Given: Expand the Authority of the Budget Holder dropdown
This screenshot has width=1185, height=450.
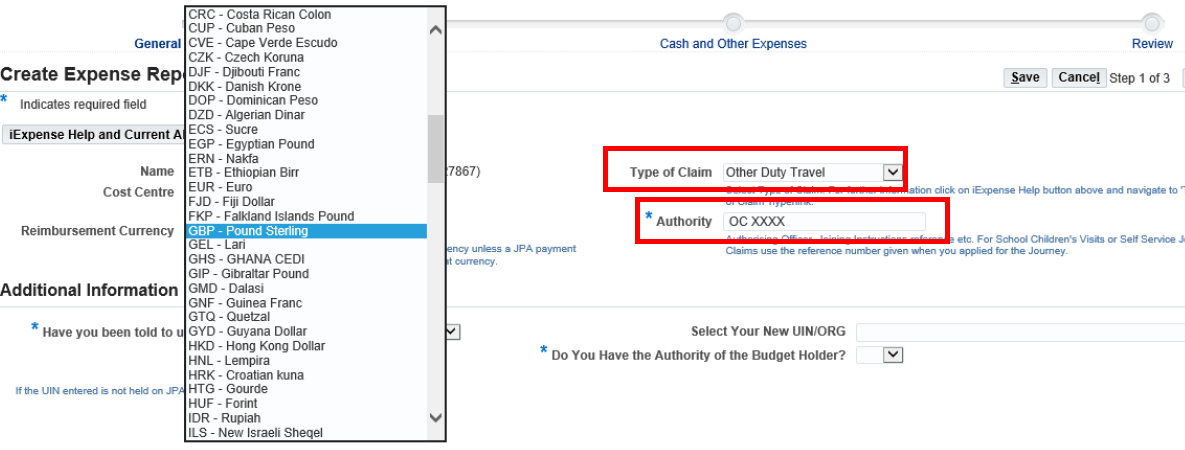Looking at the screenshot, I should tap(893, 354).
